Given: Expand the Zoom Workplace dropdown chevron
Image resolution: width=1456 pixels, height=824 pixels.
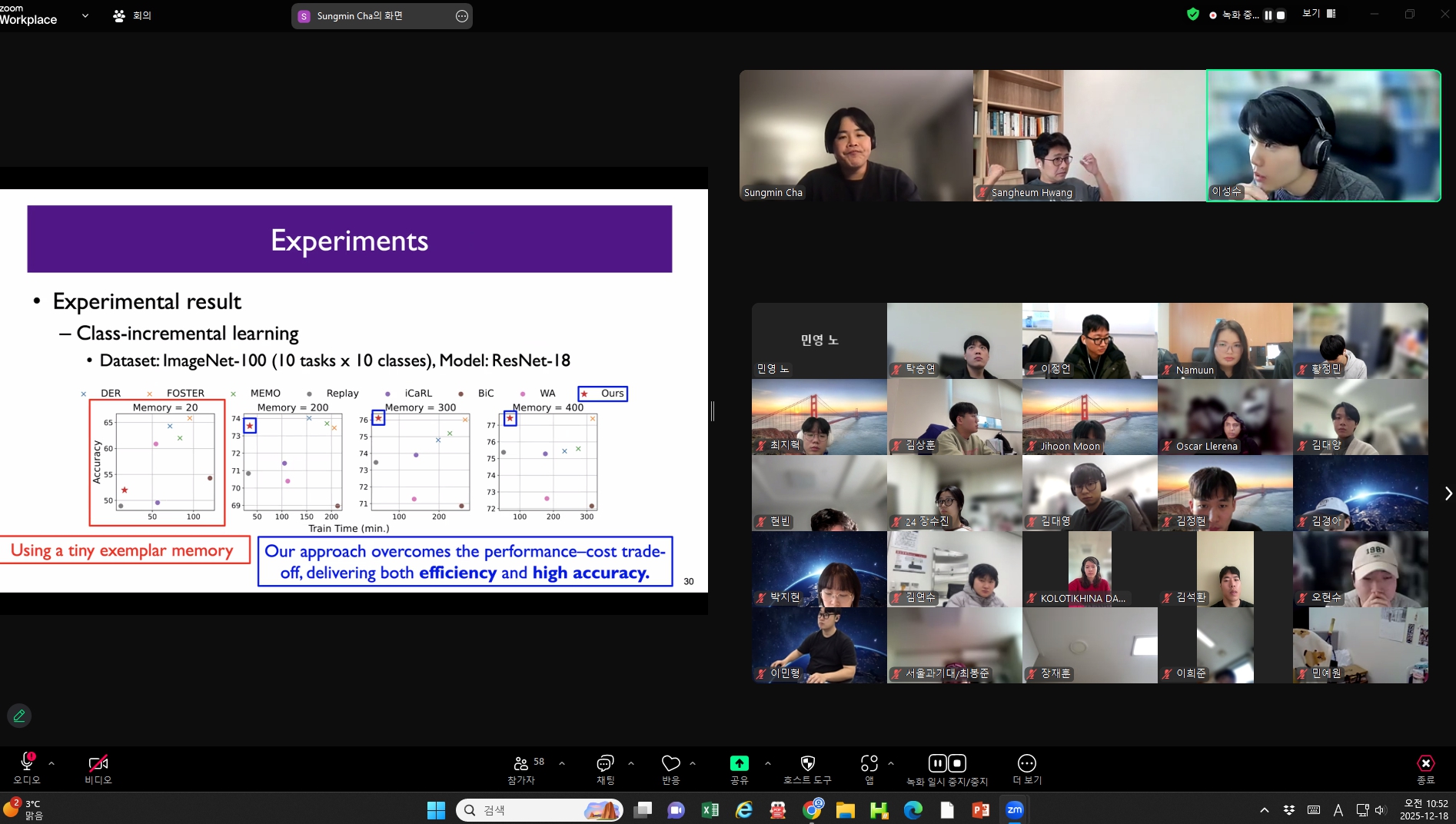Looking at the screenshot, I should 85,15.
